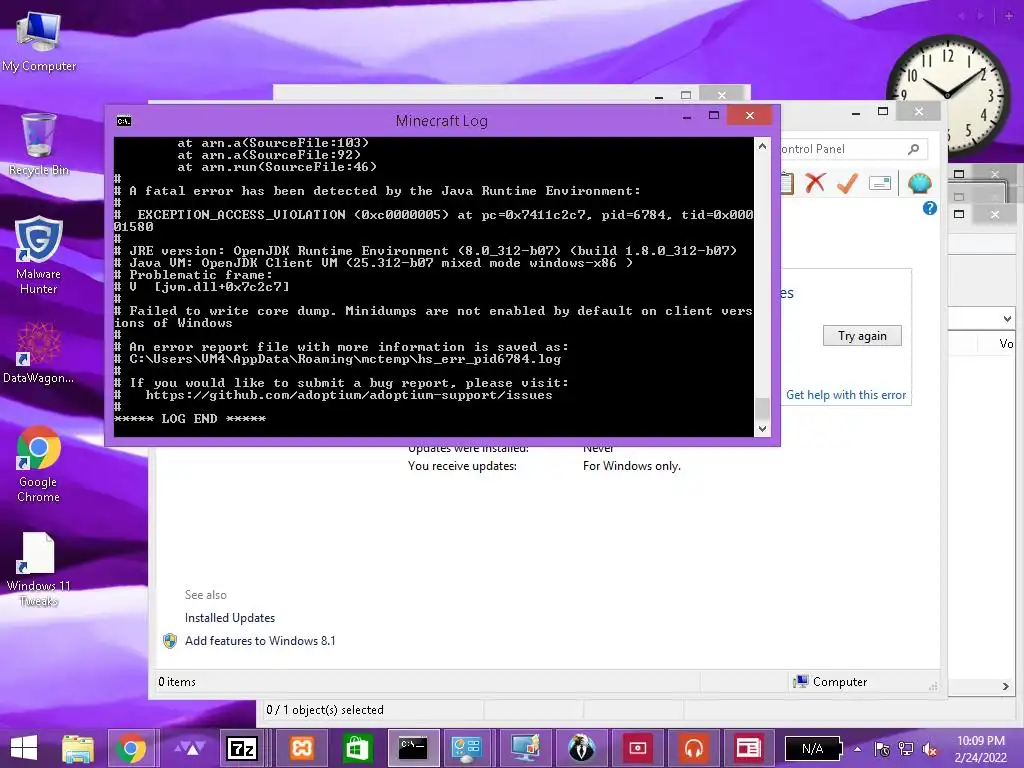Open the Control Panel taskbar item
This screenshot has height=768, width=1024.
tap(468, 748)
